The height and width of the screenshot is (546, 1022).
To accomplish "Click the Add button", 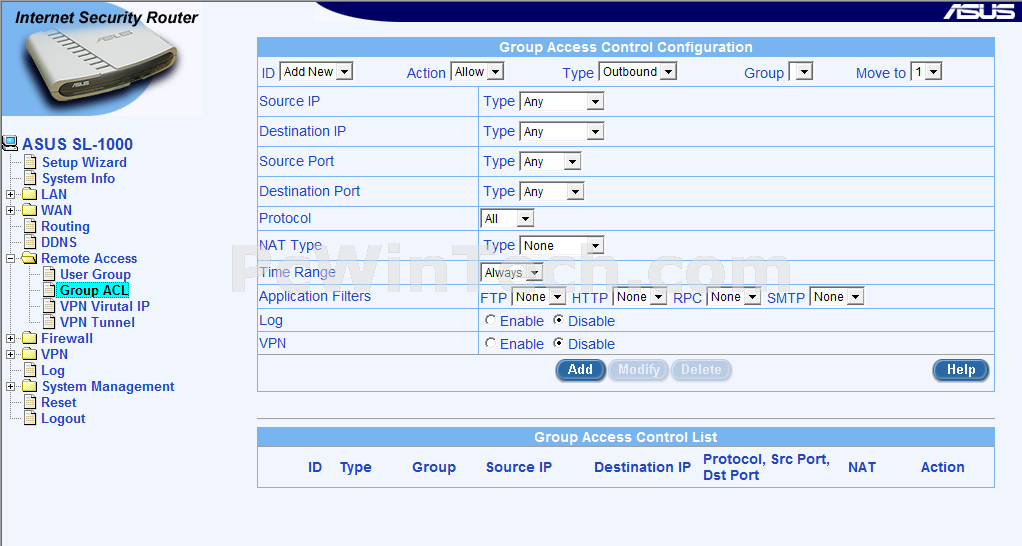I will [580, 369].
